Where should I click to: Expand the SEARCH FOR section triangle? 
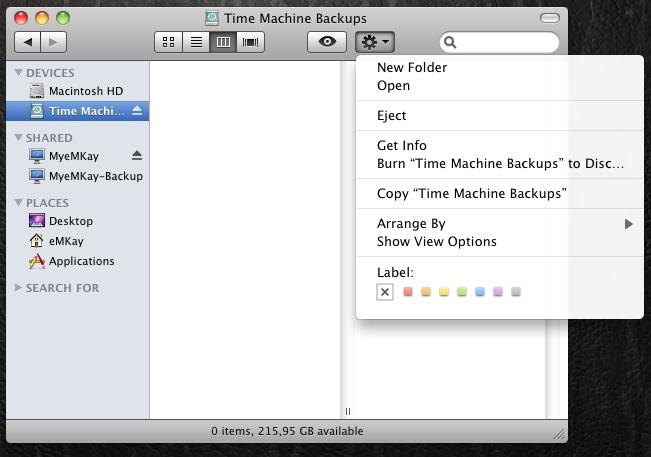18,287
